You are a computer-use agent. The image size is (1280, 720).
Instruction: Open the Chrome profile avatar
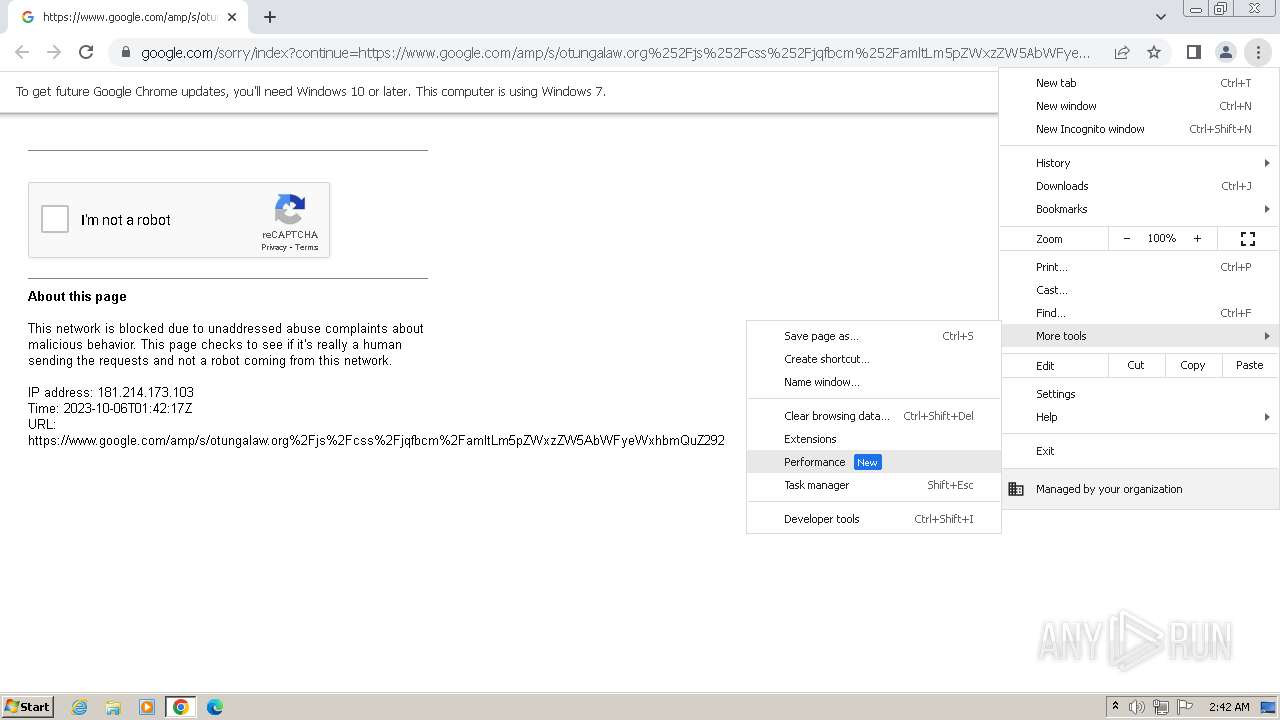coord(1225,52)
